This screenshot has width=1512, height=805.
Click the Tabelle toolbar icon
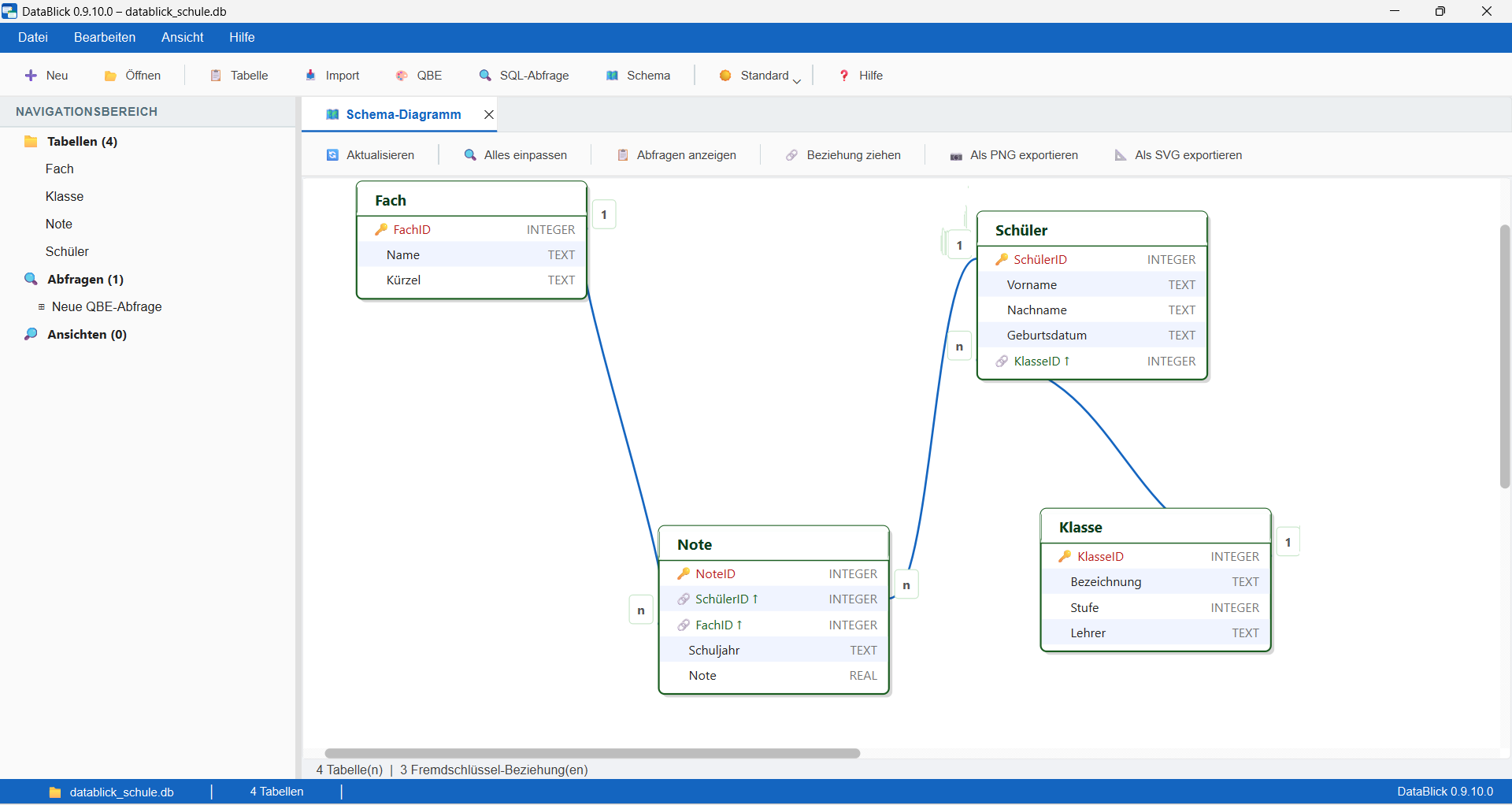point(216,76)
